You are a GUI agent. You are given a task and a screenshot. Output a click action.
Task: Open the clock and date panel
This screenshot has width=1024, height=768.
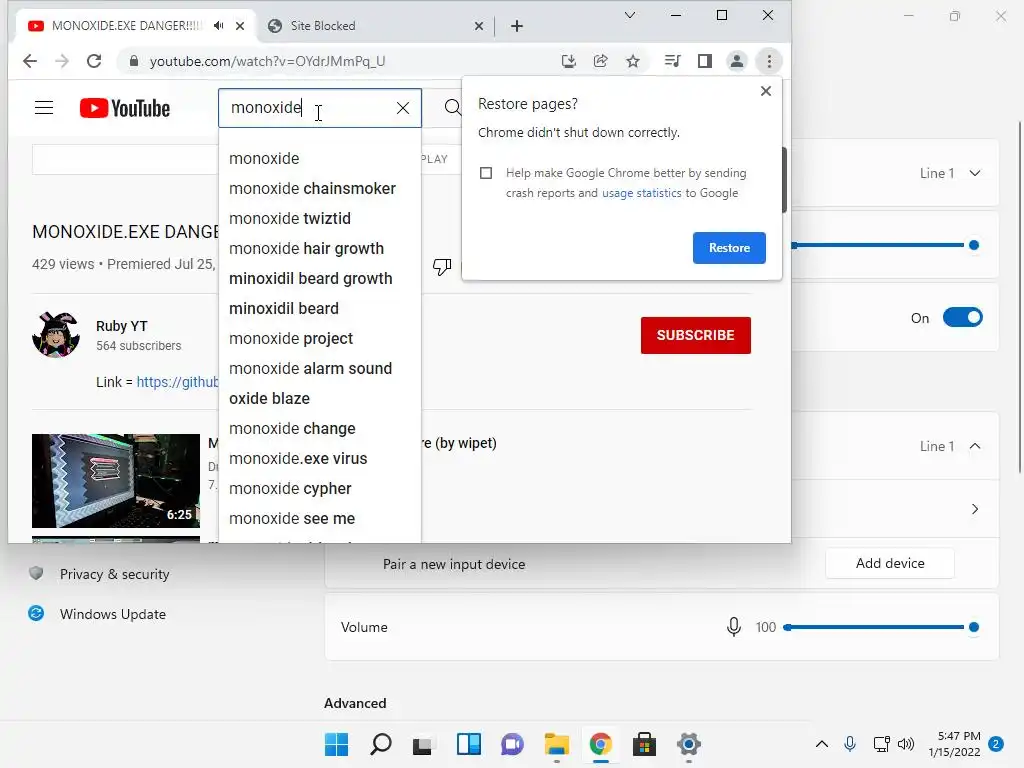(955, 744)
